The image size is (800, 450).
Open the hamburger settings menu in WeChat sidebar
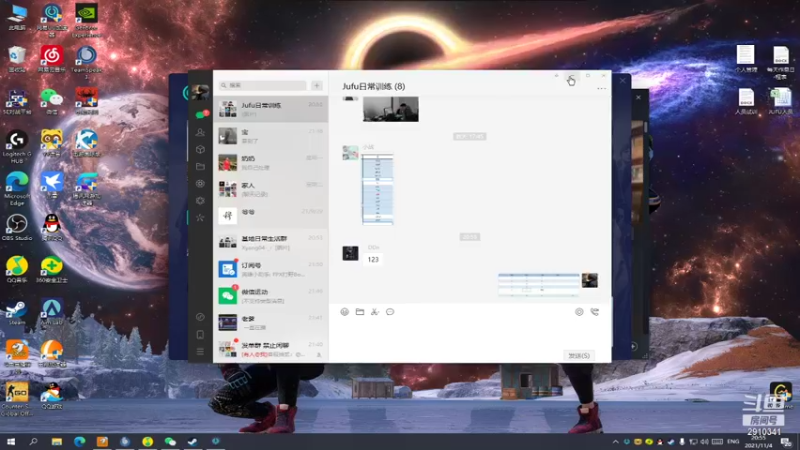tap(200, 352)
